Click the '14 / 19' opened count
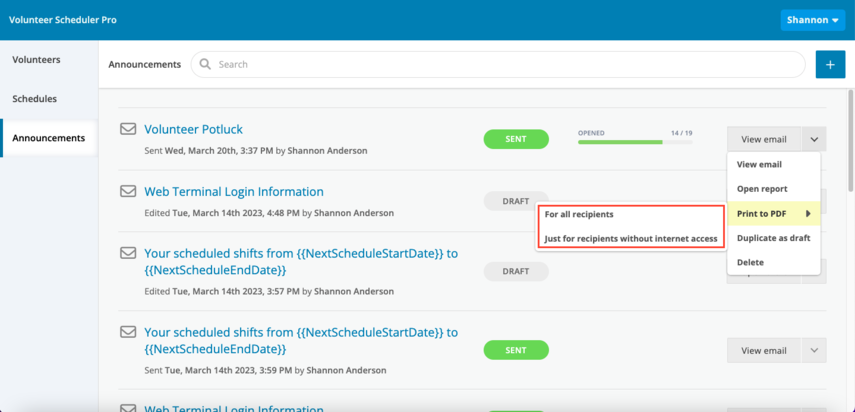855x412 pixels. (x=682, y=132)
